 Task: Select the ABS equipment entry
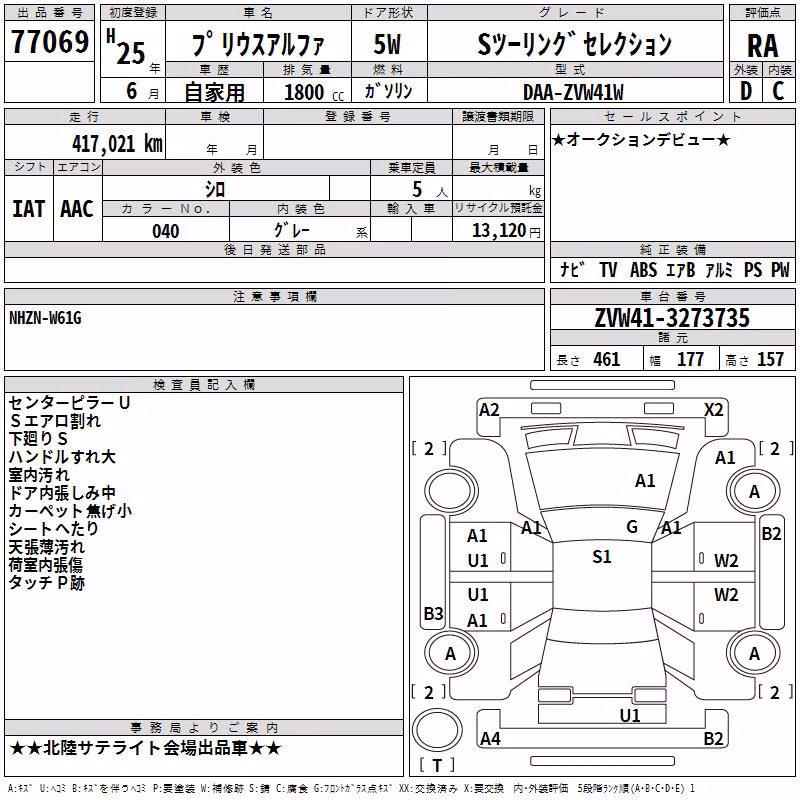643,269
